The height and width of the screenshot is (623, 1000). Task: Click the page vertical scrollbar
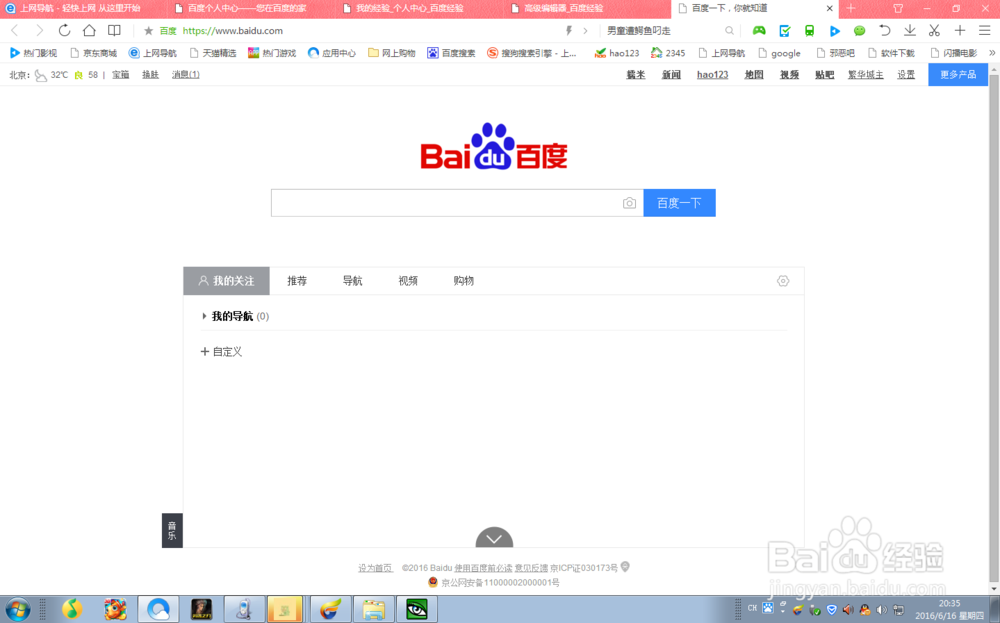[994, 330]
